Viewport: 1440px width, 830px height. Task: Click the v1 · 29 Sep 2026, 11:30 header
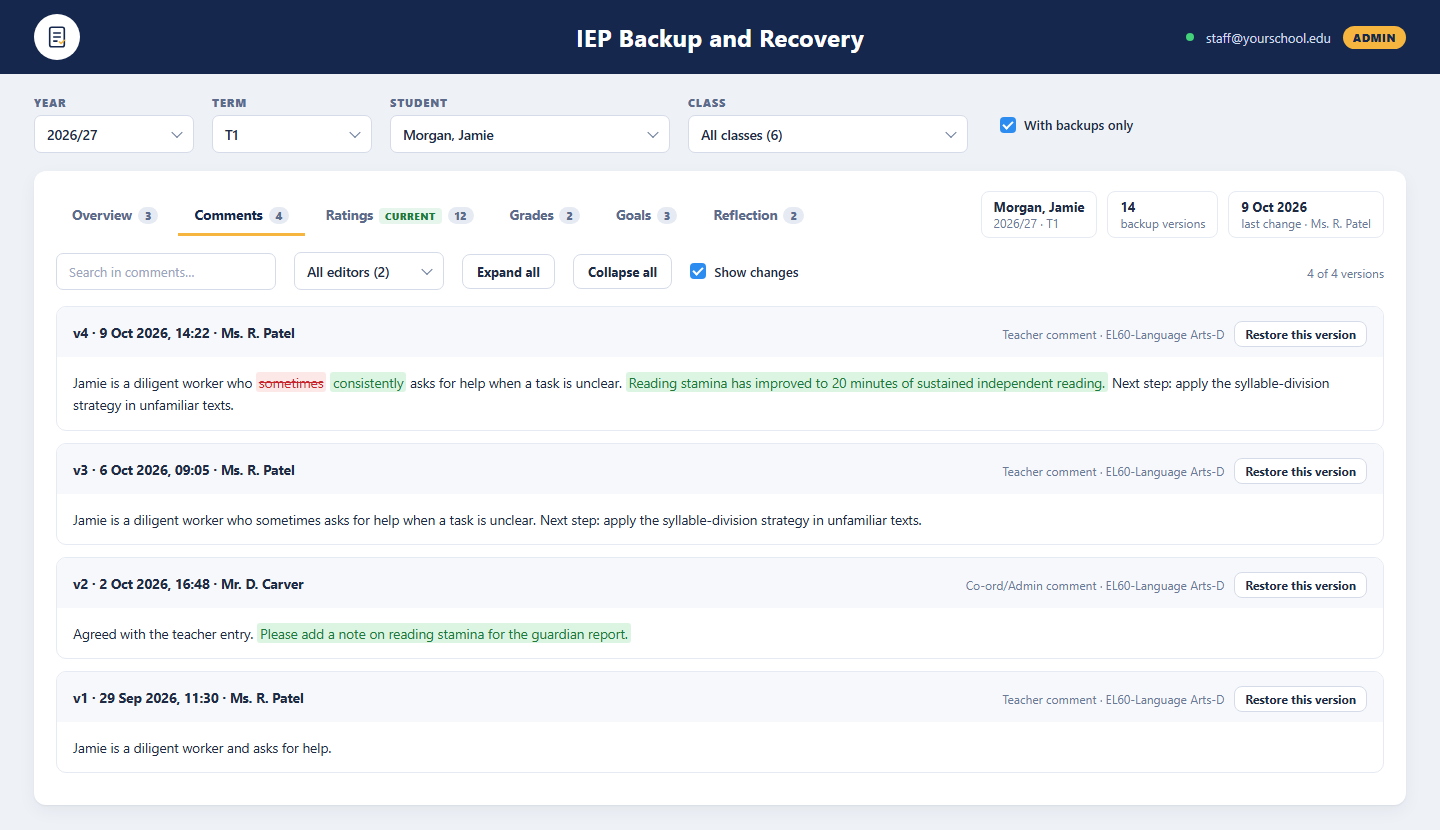[x=188, y=698]
